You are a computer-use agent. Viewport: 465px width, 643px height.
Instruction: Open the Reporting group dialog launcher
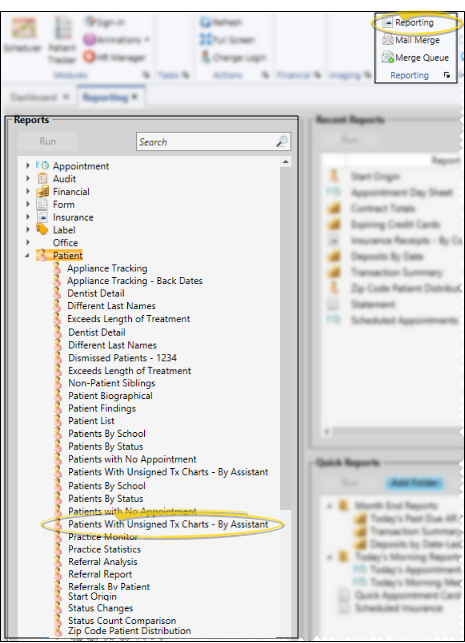coord(447,75)
